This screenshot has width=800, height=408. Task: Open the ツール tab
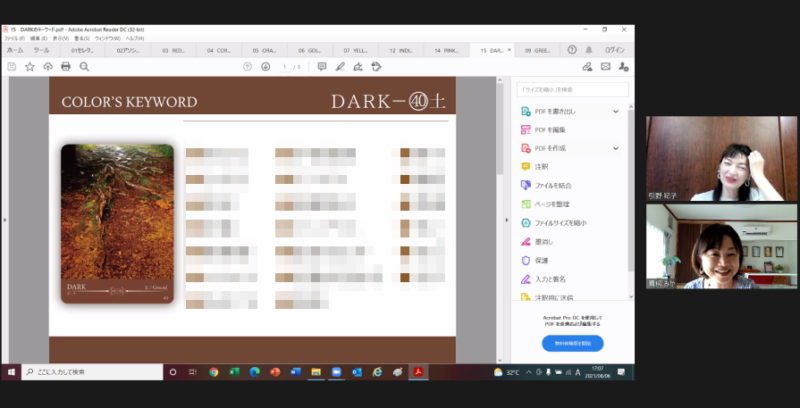42,49
